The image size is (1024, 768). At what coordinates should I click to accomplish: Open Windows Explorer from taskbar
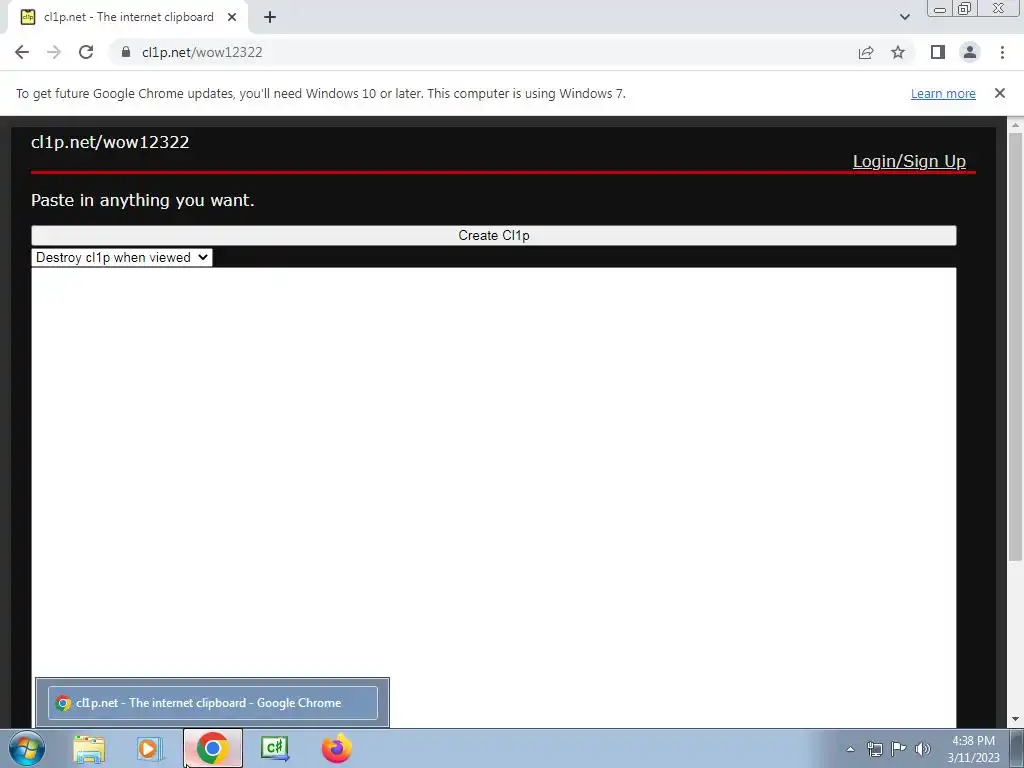click(x=89, y=748)
